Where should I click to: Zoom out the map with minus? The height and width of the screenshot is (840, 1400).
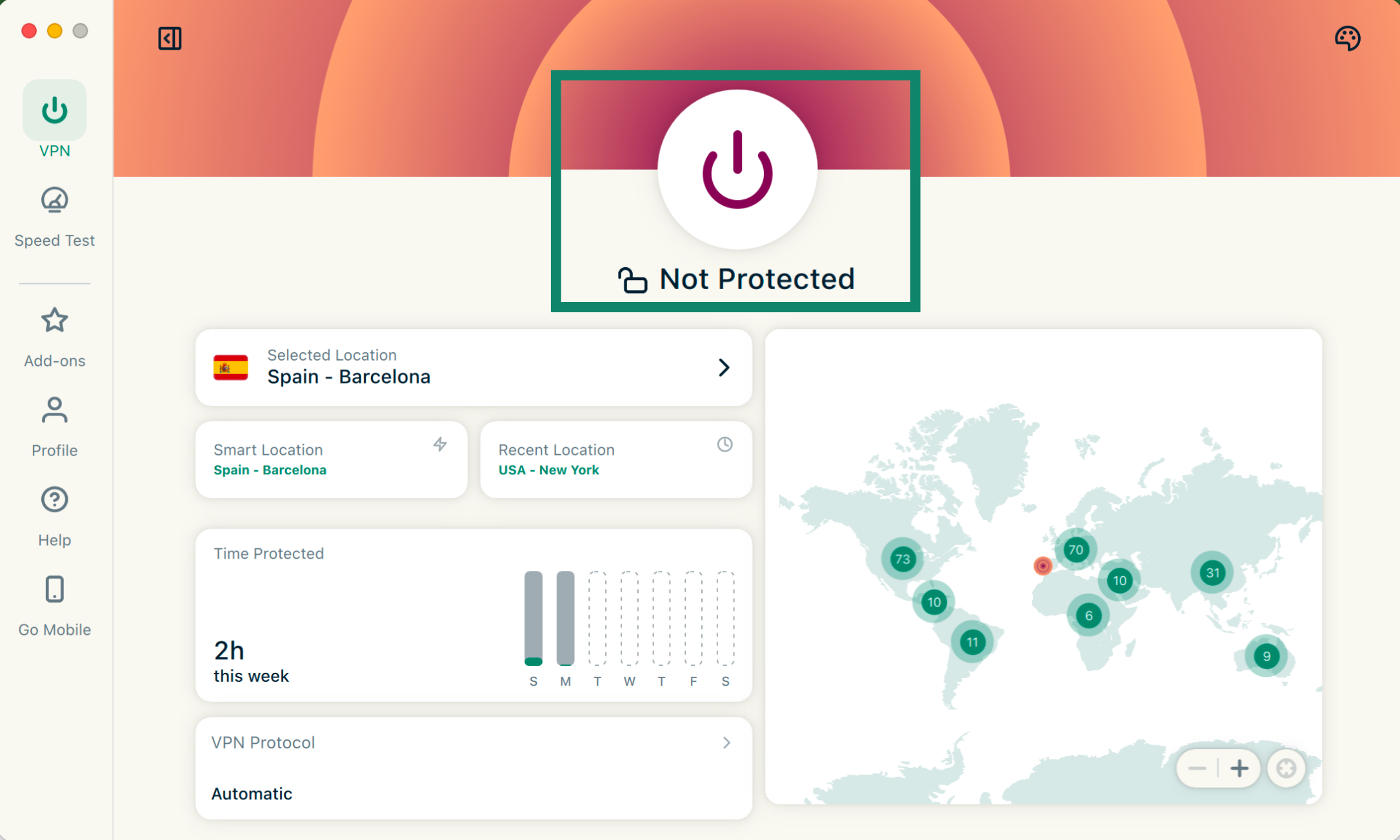pos(1197,768)
